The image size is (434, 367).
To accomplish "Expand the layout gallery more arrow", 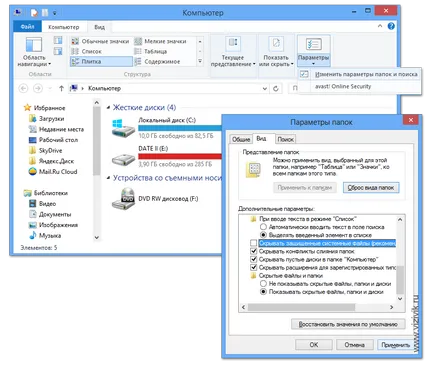I will coord(200,61).
